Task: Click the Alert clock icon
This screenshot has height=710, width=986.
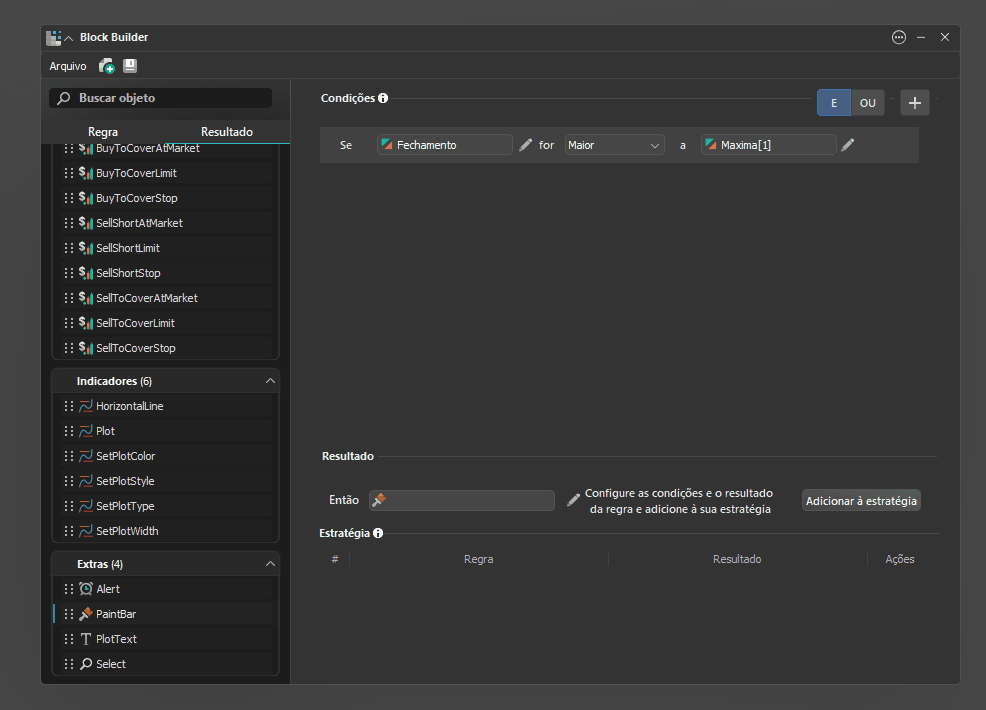Action: tap(86, 589)
